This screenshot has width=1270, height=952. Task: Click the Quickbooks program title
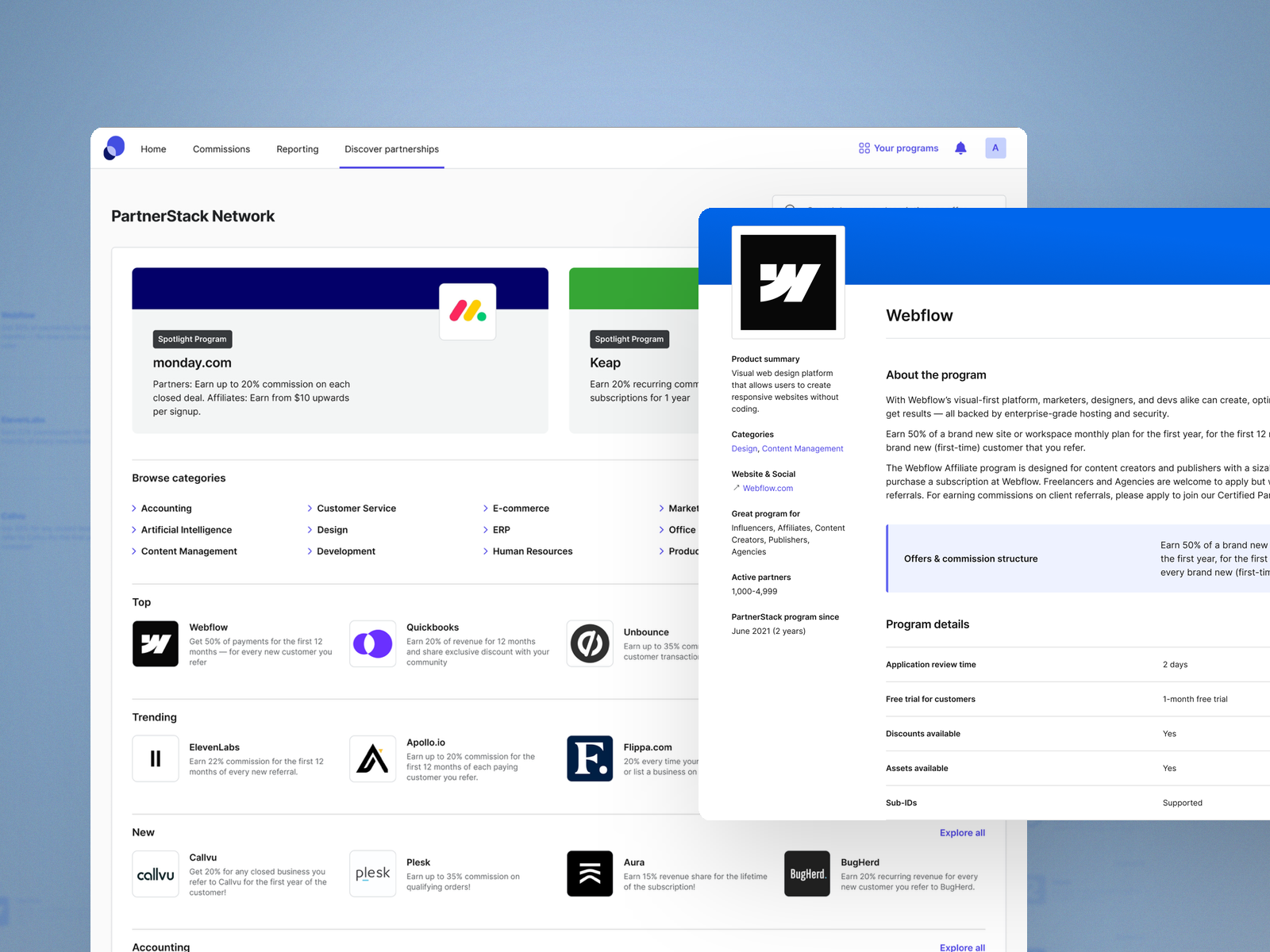coord(433,628)
